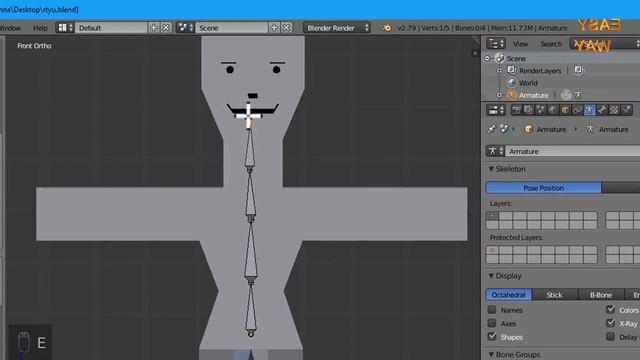Add a new screen layout with plus

153,28
